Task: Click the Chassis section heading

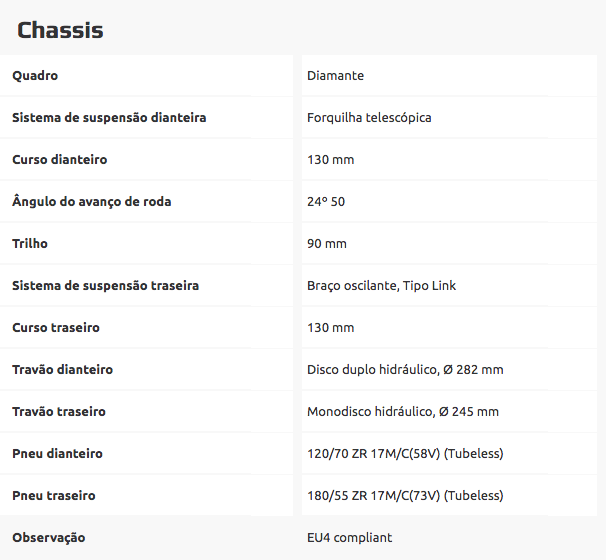Action: coord(60,30)
